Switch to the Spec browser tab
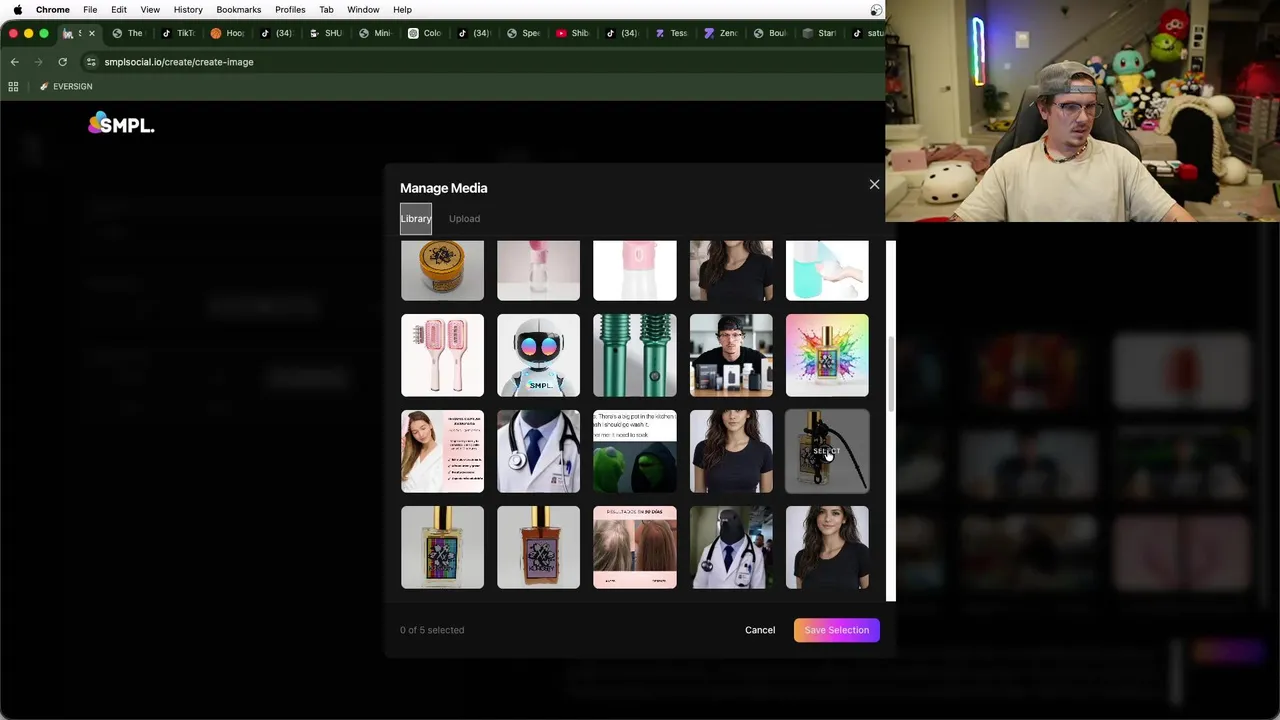This screenshot has width=1280, height=720. (x=524, y=33)
